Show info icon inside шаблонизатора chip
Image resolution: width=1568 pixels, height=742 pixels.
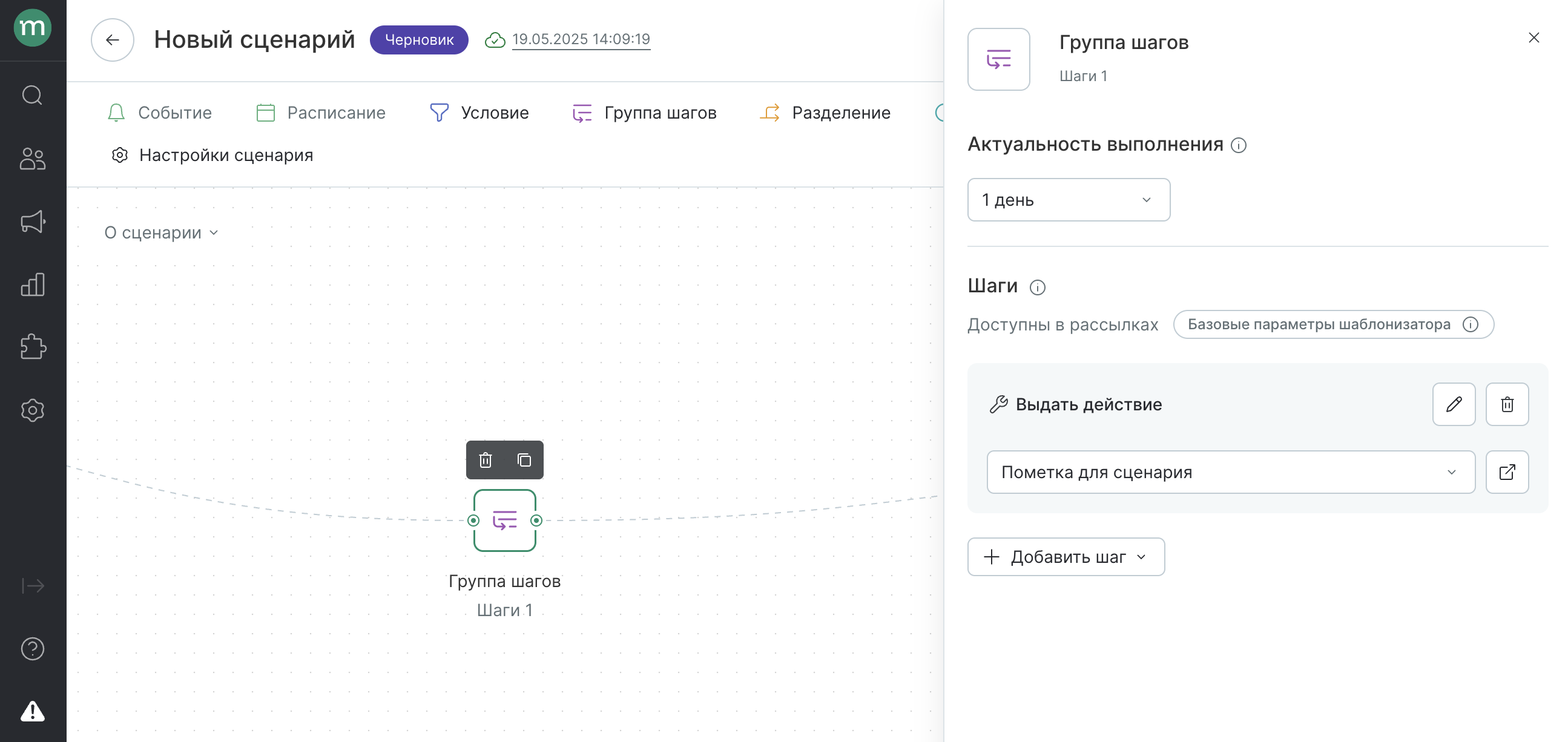(x=1470, y=324)
